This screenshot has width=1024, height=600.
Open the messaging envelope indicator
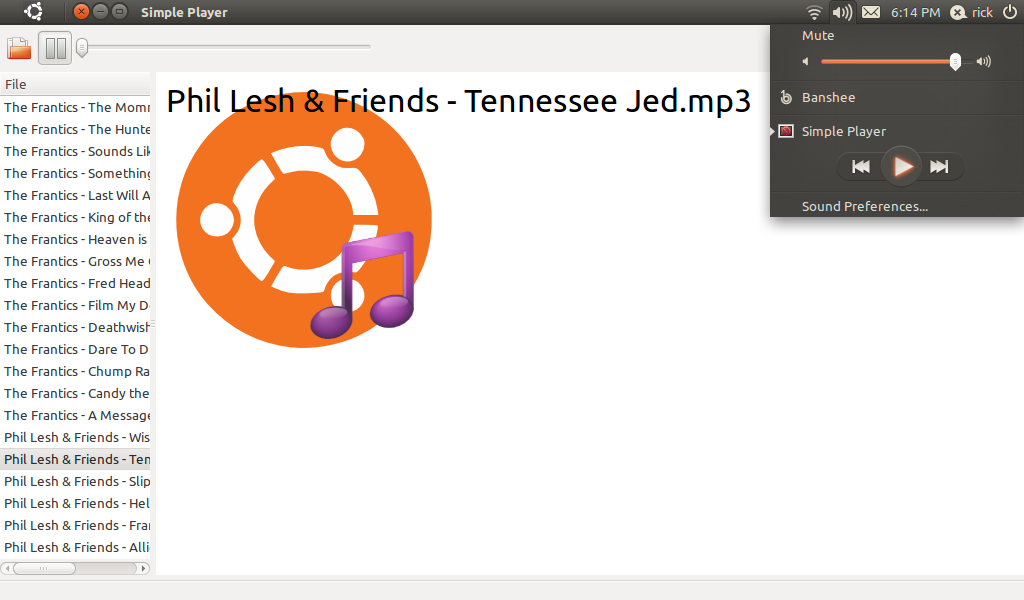click(x=871, y=12)
